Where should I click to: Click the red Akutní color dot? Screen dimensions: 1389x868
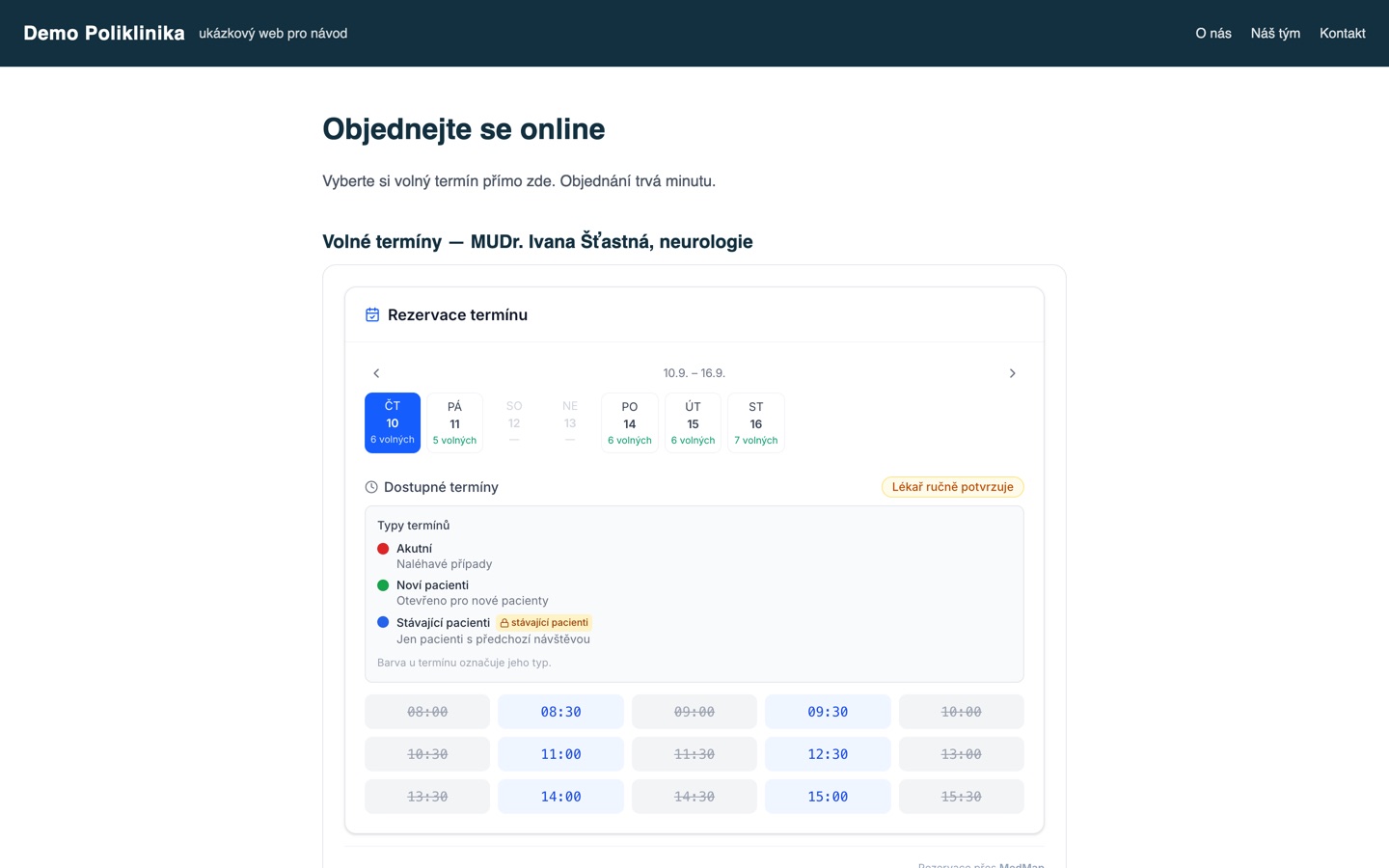click(x=383, y=549)
